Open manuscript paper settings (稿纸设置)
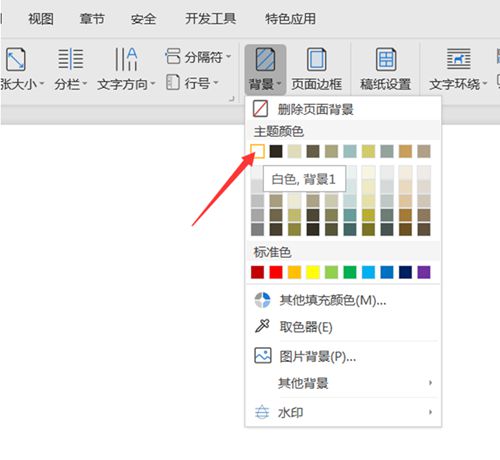The width and height of the screenshot is (500, 460). (386, 59)
